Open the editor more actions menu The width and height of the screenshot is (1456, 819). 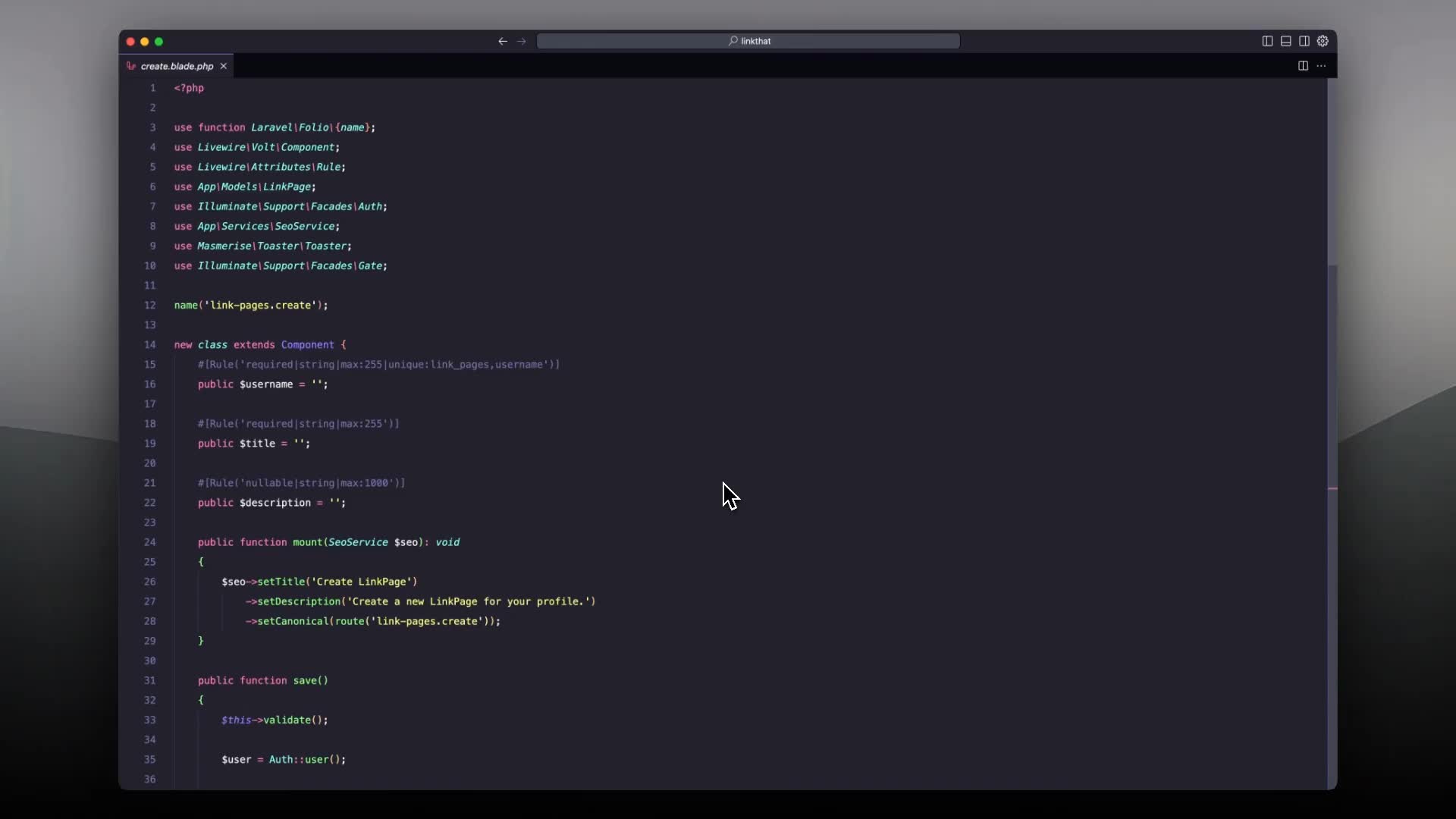pyautogui.click(x=1322, y=66)
